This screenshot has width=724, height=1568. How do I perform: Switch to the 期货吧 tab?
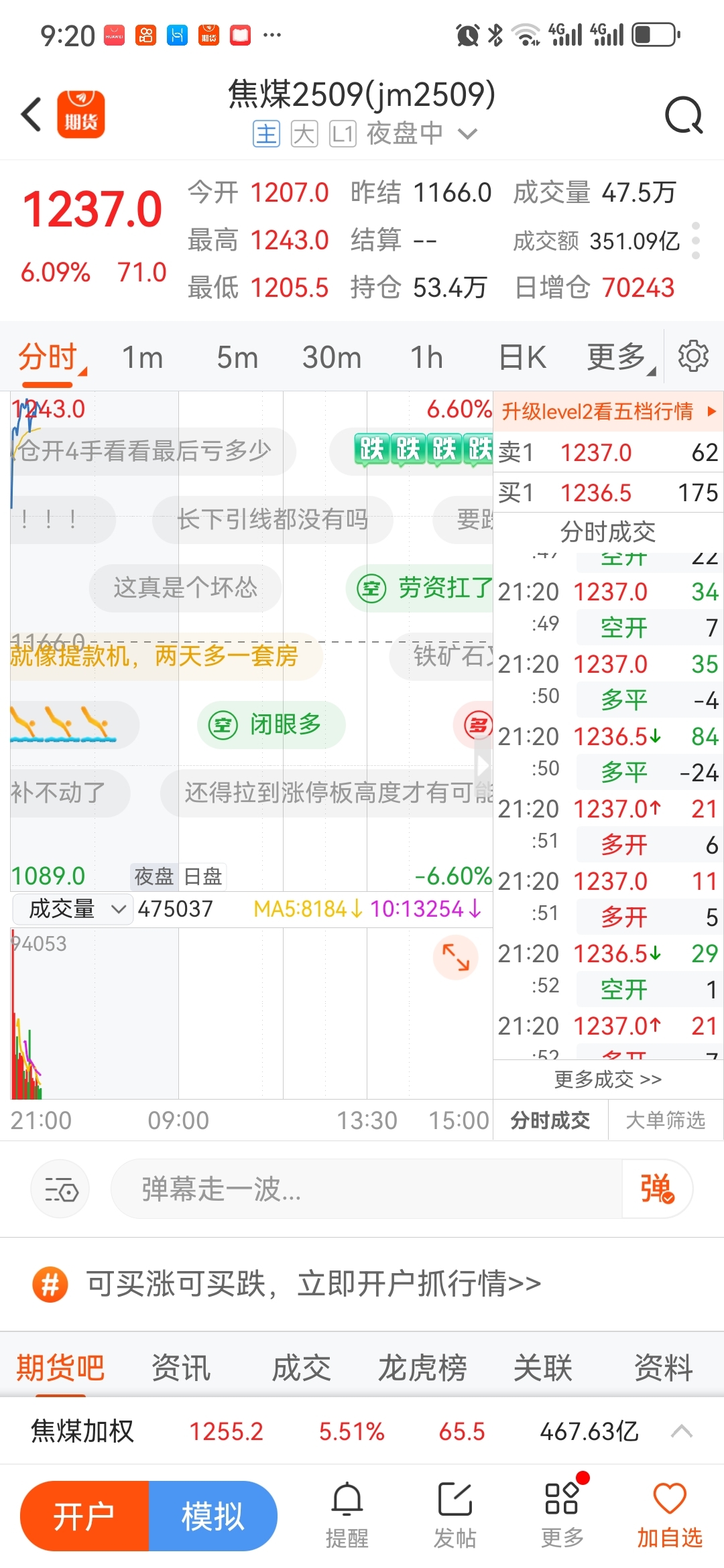(60, 1367)
